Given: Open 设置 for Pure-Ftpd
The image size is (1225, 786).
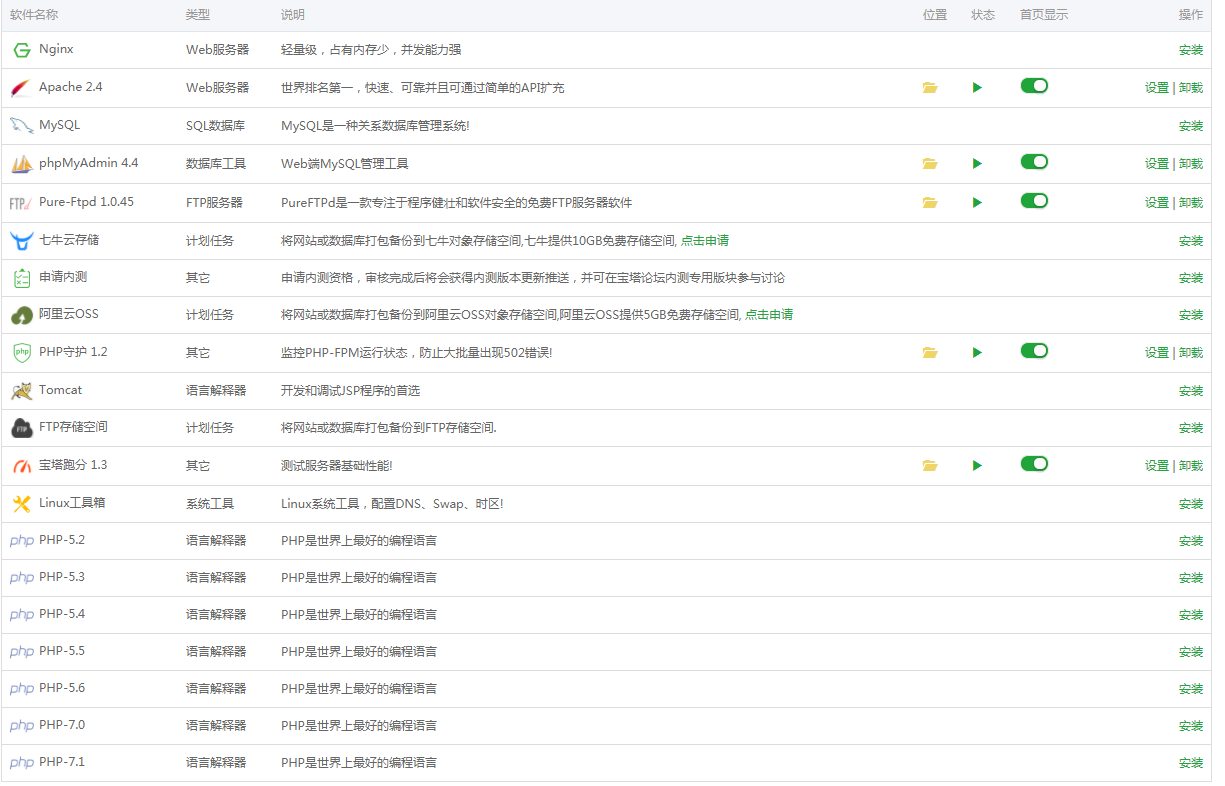Looking at the screenshot, I should pyautogui.click(x=1157, y=203).
